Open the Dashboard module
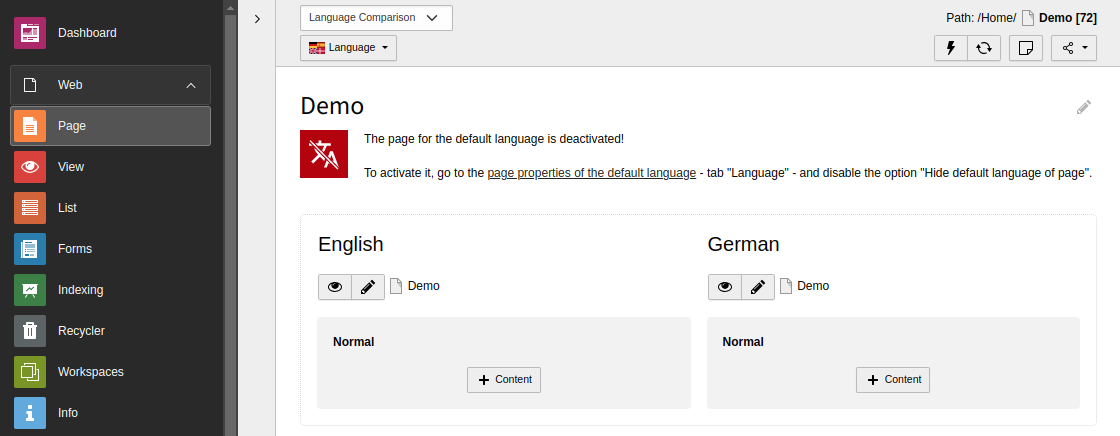Viewport: 1120px width, 436px height. (87, 33)
